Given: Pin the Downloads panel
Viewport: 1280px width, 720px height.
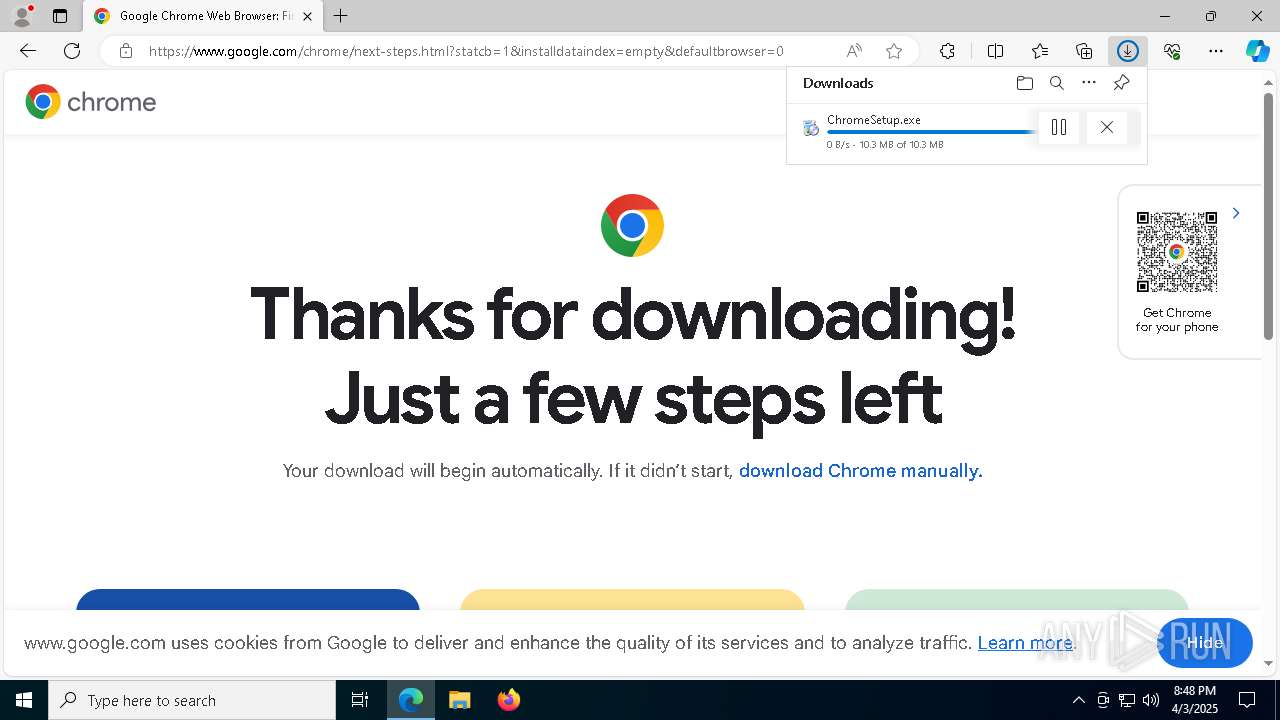Looking at the screenshot, I should click(x=1122, y=83).
